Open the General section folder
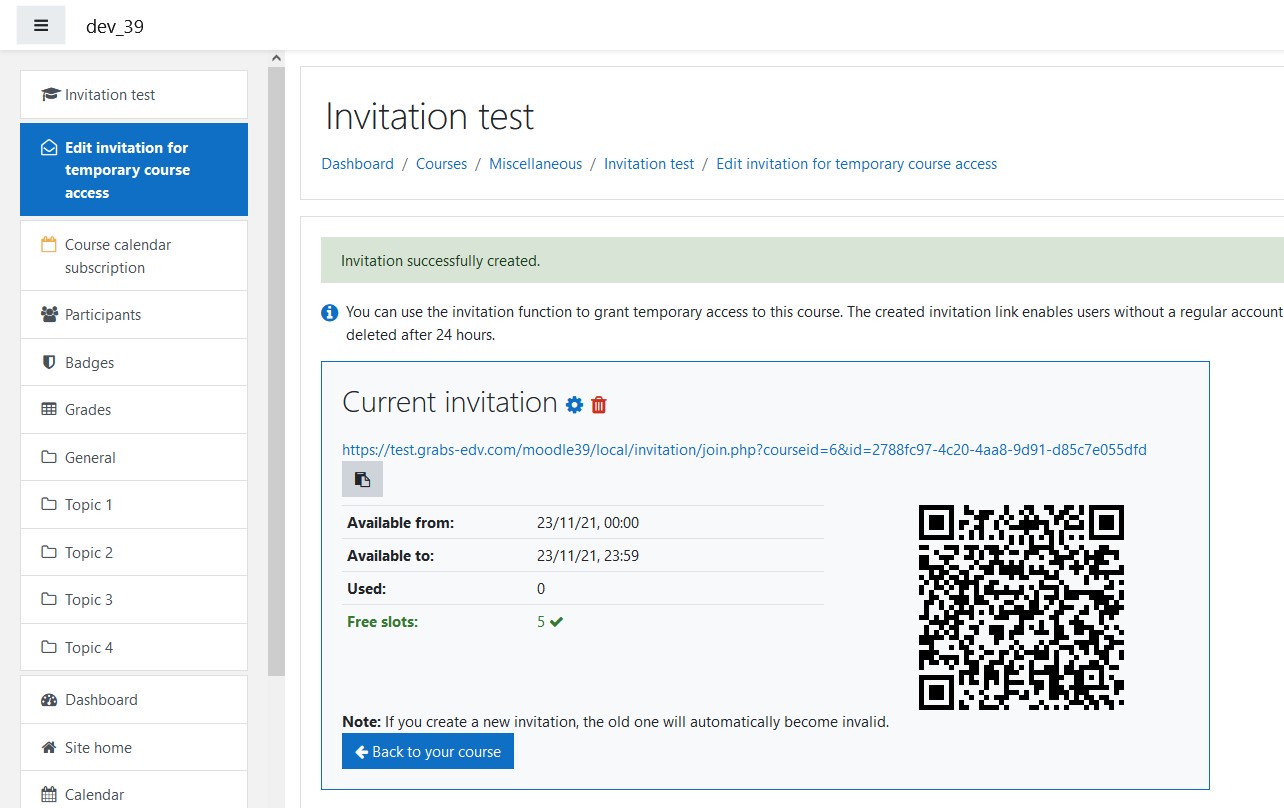The height and width of the screenshot is (808, 1284). pos(90,457)
